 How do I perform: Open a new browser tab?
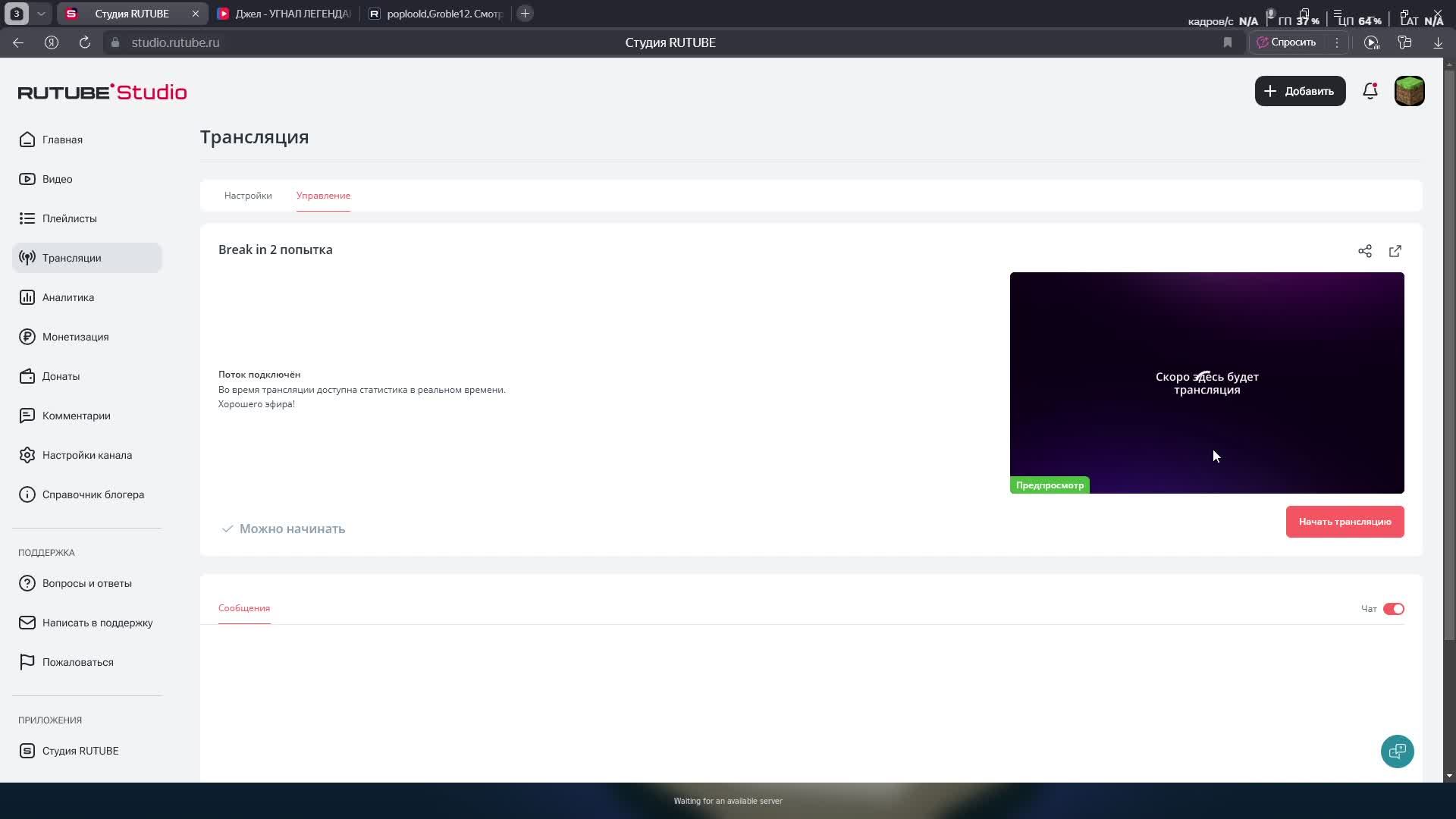525,14
